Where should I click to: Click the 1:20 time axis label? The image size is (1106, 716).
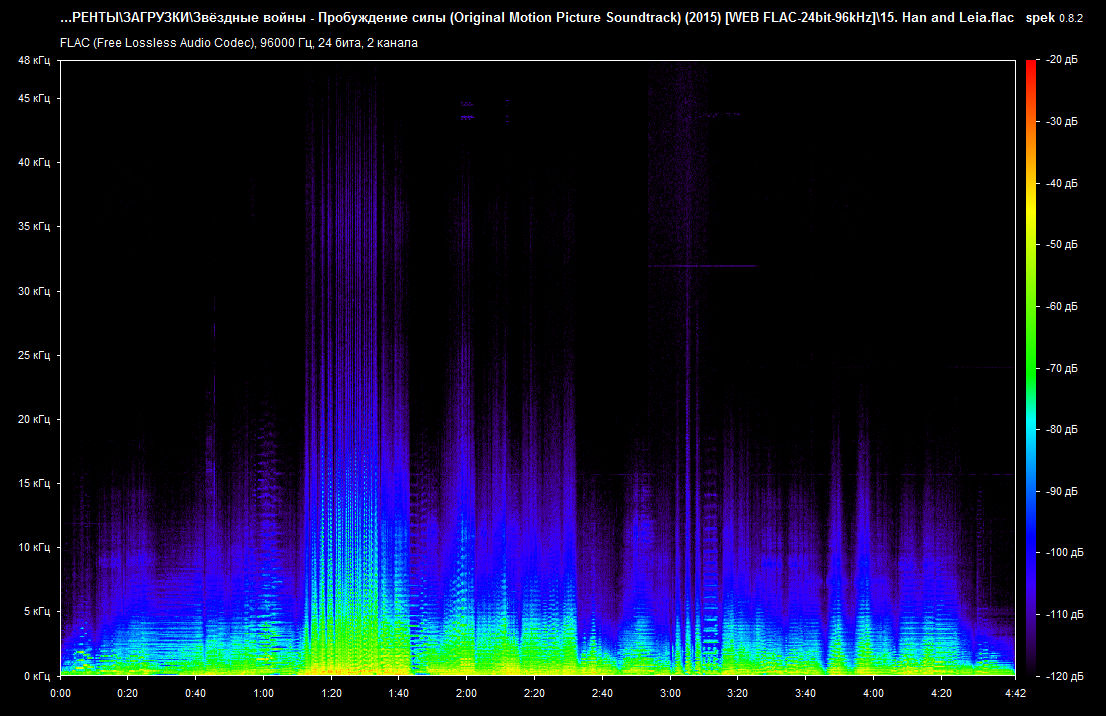pyautogui.click(x=331, y=692)
